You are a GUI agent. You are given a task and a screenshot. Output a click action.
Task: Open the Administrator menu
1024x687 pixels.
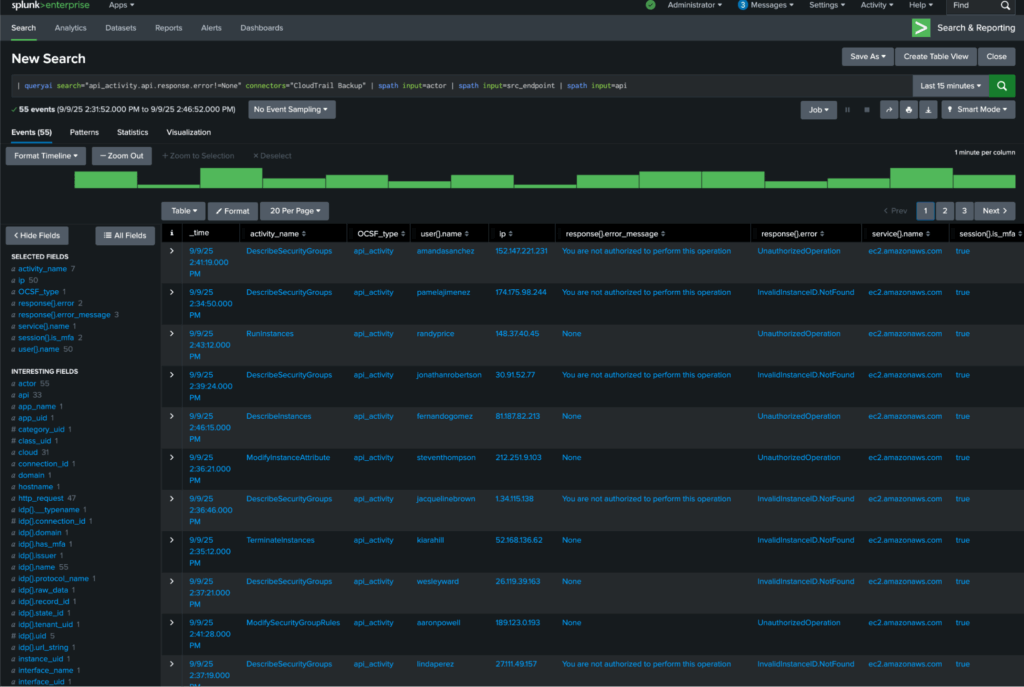(694, 5)
